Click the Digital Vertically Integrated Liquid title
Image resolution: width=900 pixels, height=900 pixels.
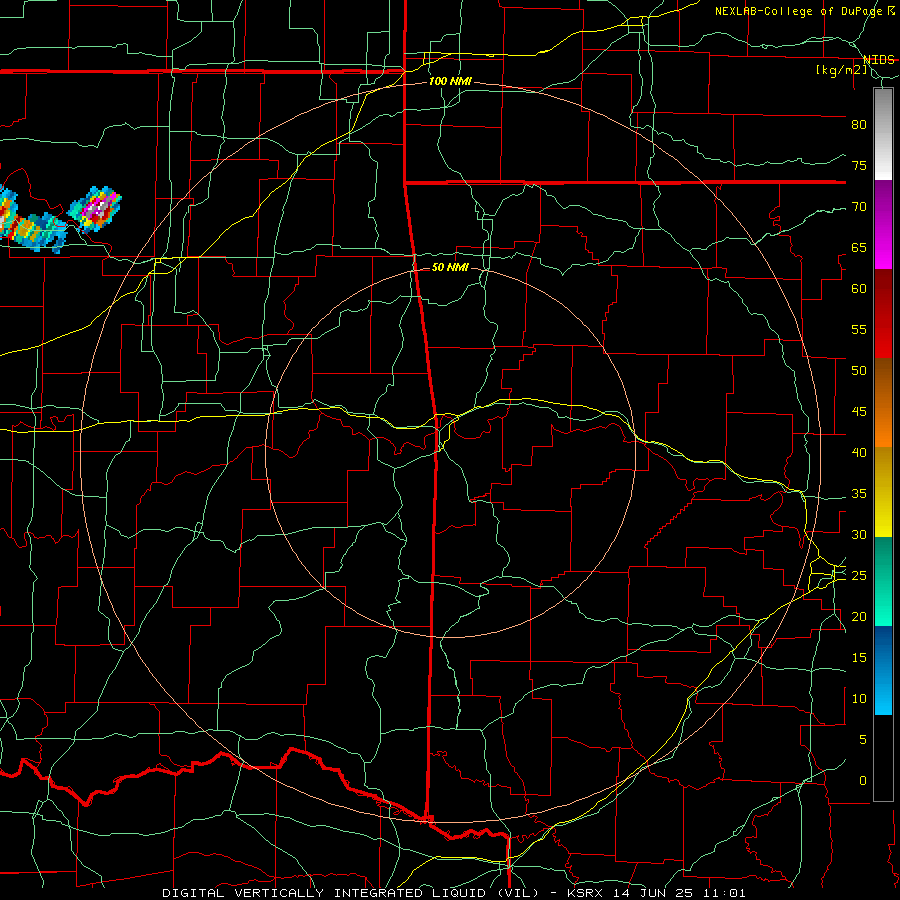(x=350, y=893)
